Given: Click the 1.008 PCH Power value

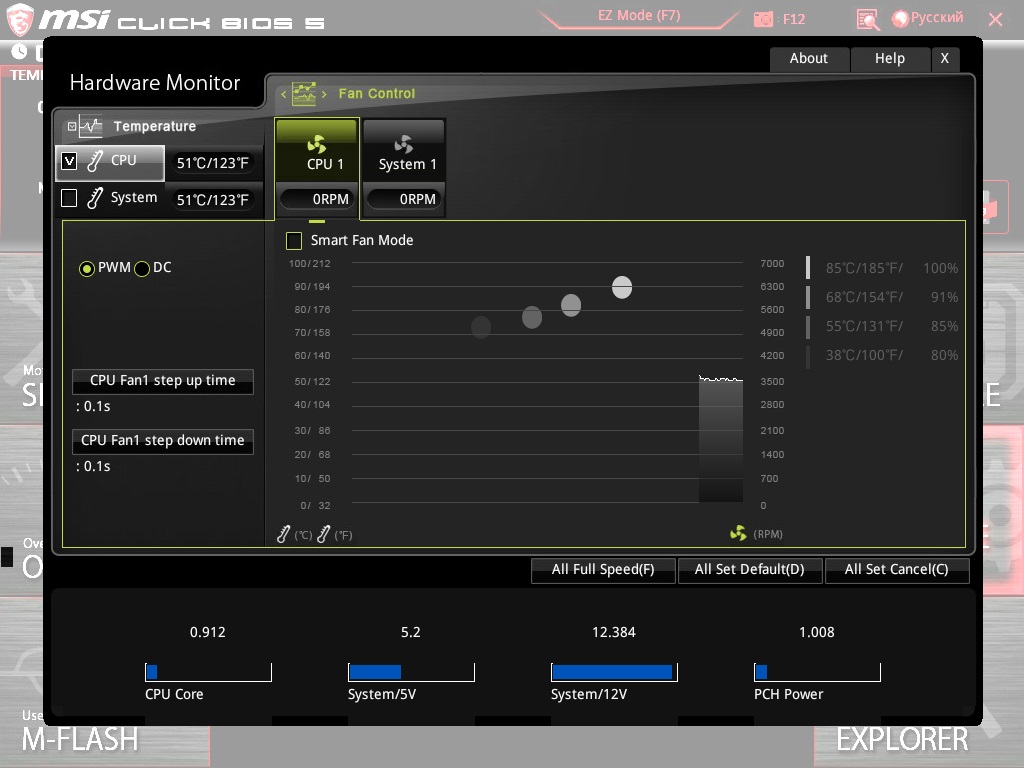Looking at the screenshot, I should [x=817, y=632].
